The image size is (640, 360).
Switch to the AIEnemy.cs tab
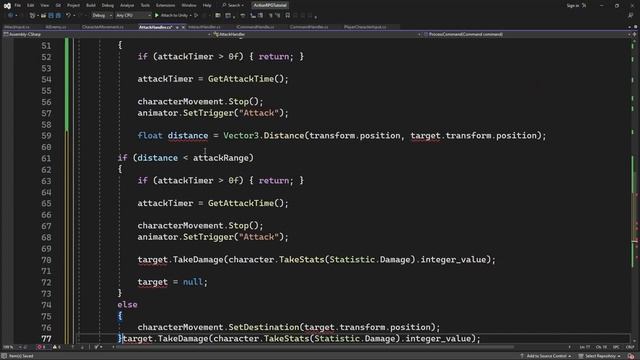56,27
